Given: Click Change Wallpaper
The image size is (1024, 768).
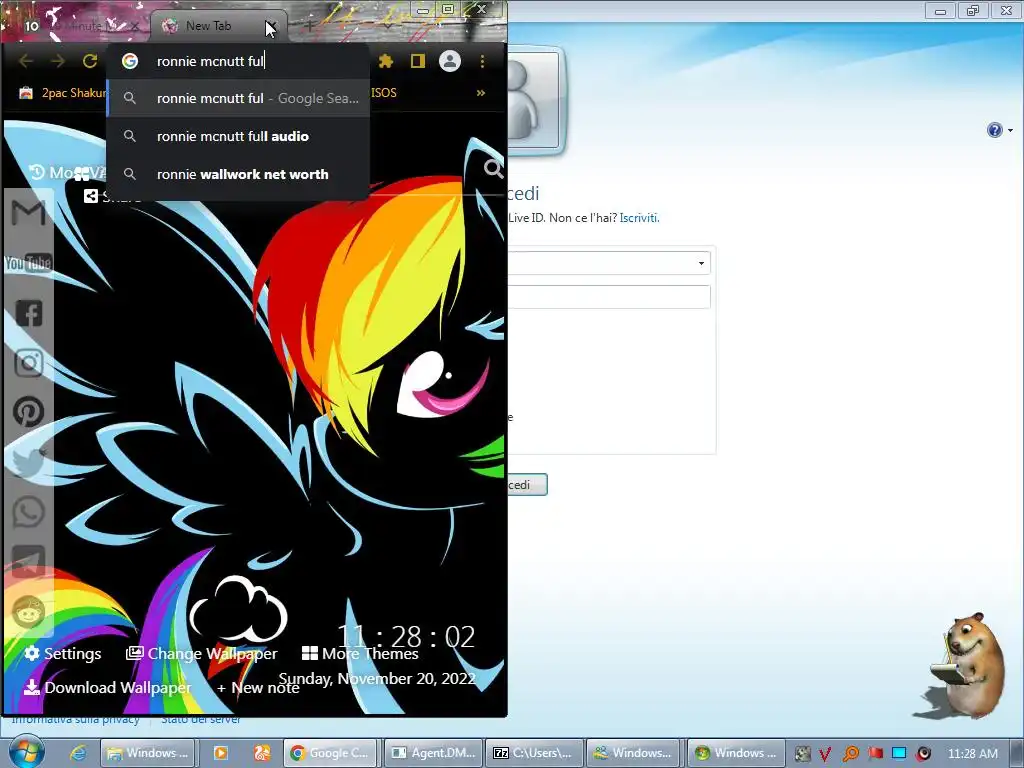Looking at the screenshot, I should click(201, 654).
